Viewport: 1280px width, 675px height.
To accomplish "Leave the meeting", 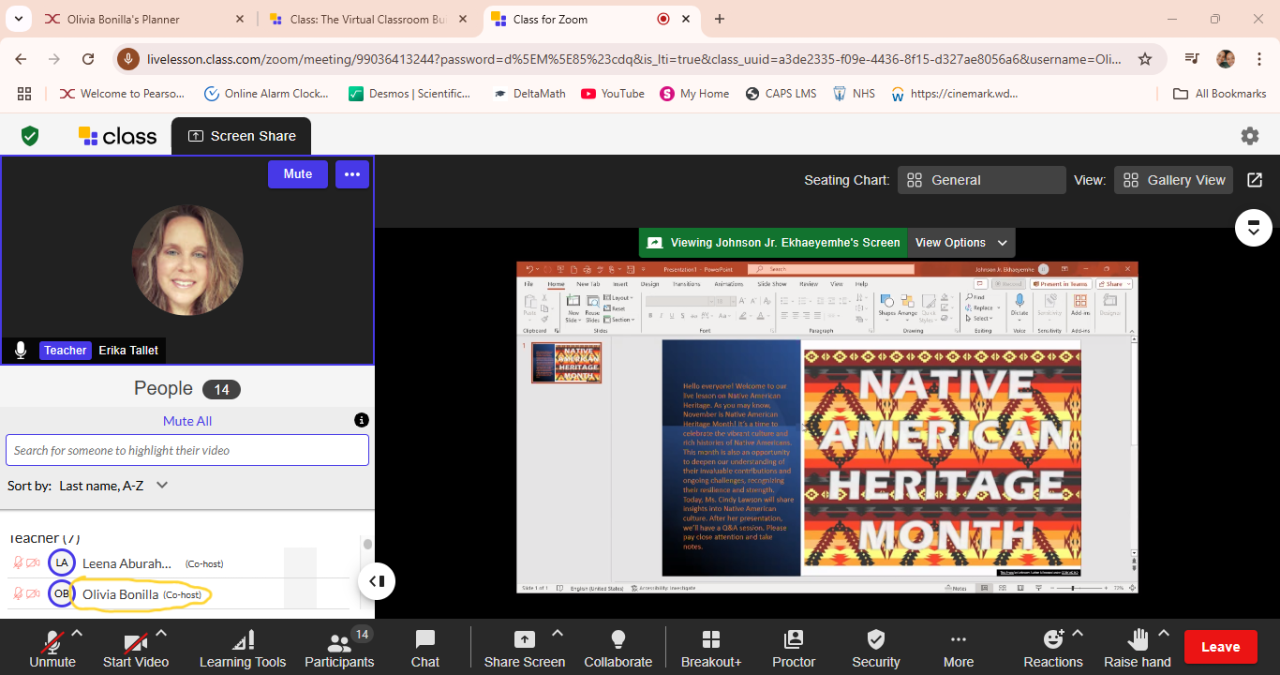I will [x=1220, y=647].
